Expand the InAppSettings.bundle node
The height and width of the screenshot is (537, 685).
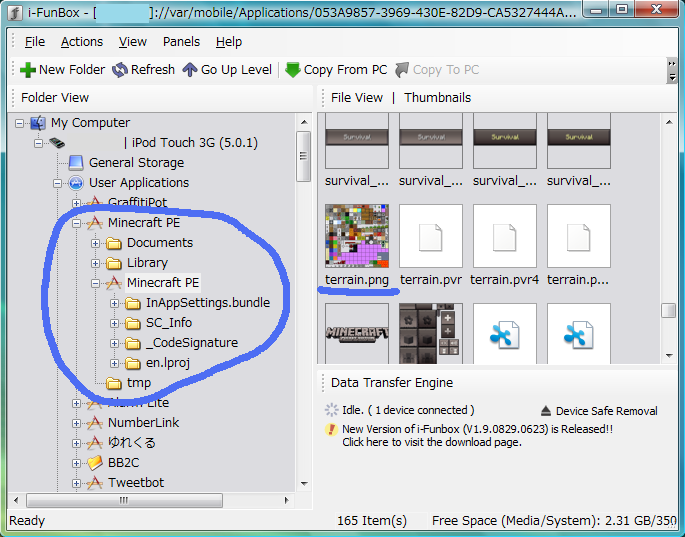[x=114, y=303]
